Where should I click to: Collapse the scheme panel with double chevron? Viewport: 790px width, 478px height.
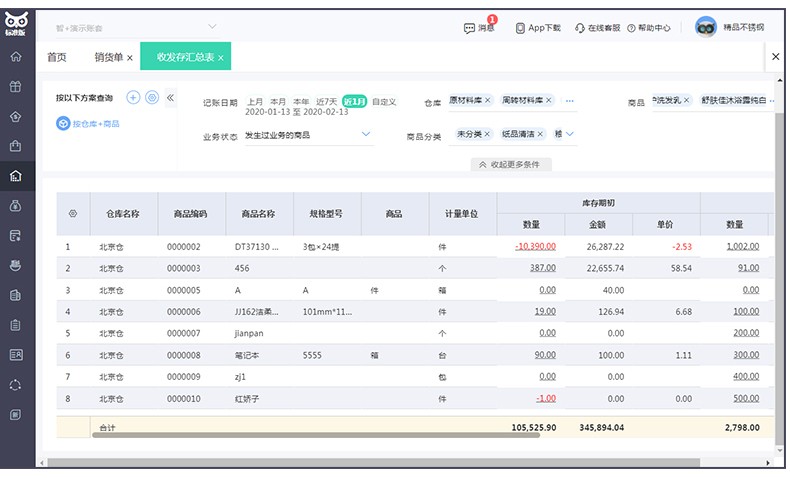[x=170, y=98]
